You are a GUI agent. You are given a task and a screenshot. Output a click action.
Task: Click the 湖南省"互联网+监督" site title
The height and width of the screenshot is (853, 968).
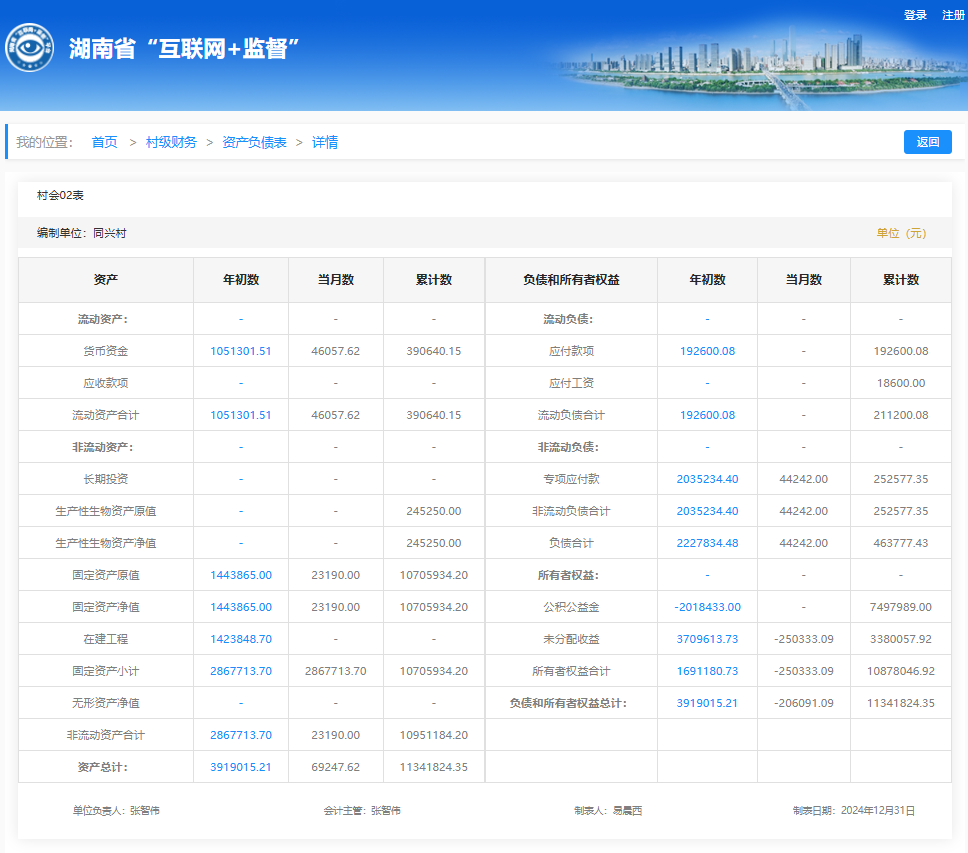point(184,49)
